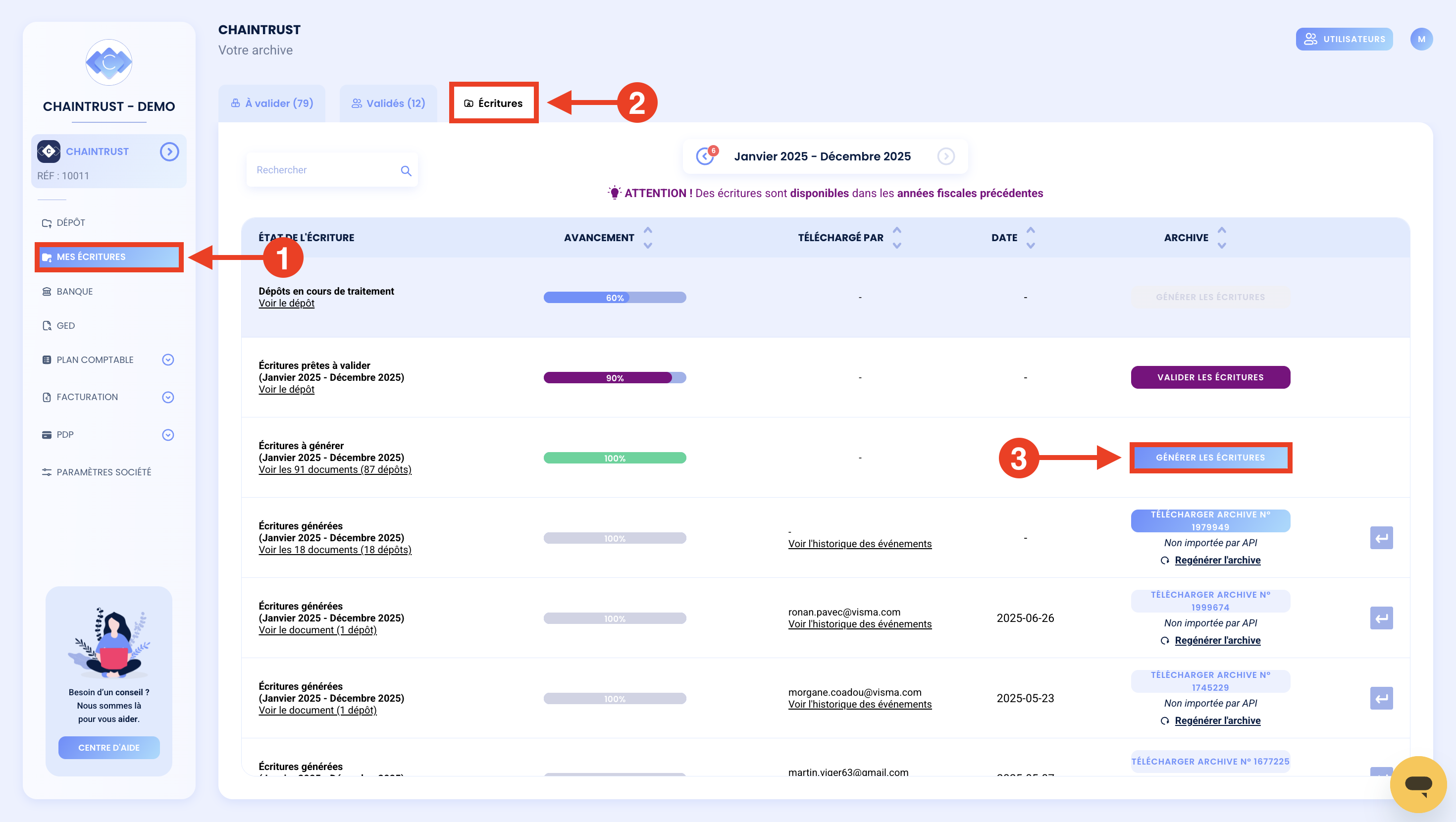Open Voir le dépôt under Écritures prêtes à valider
Image resolution: width=1456 pixels, height=822 pixels.
(x=287, y=390)
